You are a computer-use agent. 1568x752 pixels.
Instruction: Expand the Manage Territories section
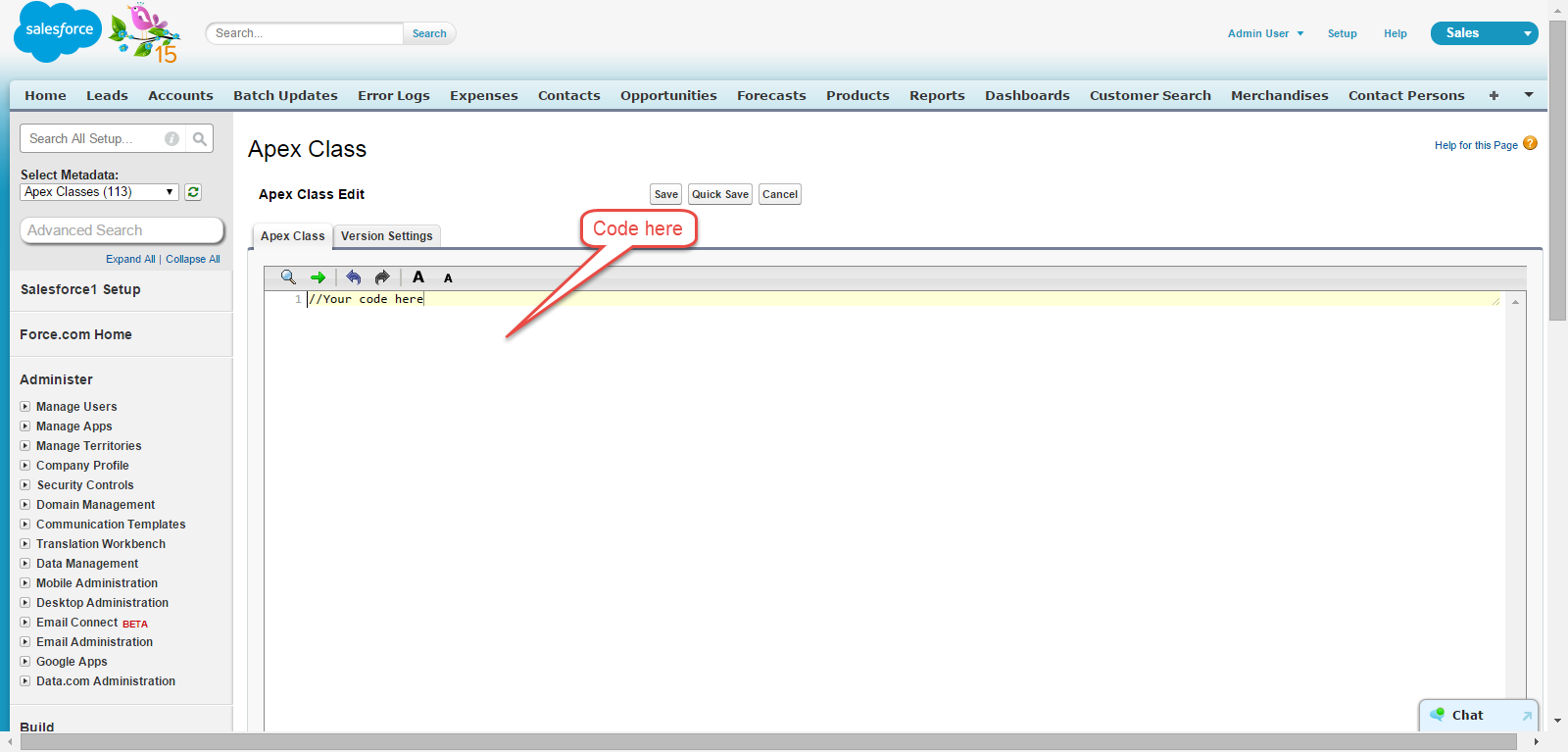25,445
